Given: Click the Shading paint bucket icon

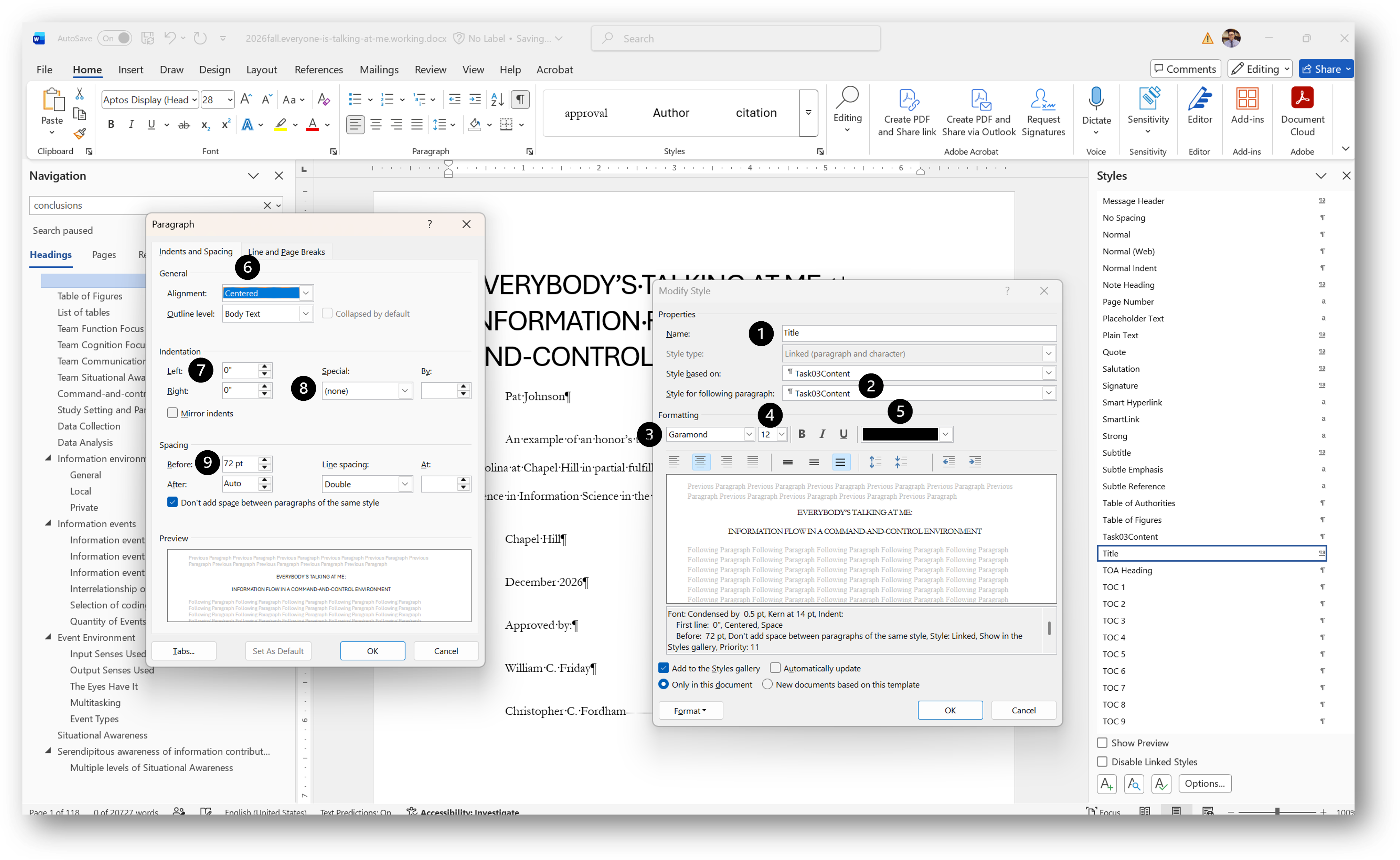Looking at the screenshot, I should pyautogui.click(x=475, y=125).
